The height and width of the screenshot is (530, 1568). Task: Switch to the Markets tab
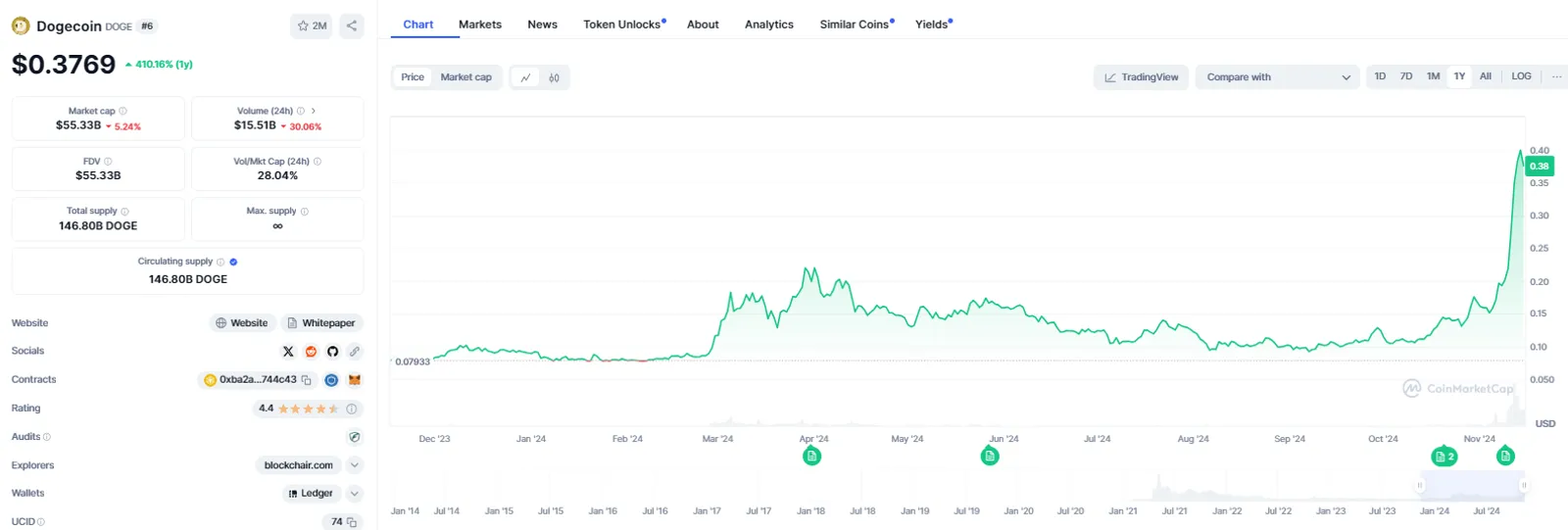click(480, 24)
